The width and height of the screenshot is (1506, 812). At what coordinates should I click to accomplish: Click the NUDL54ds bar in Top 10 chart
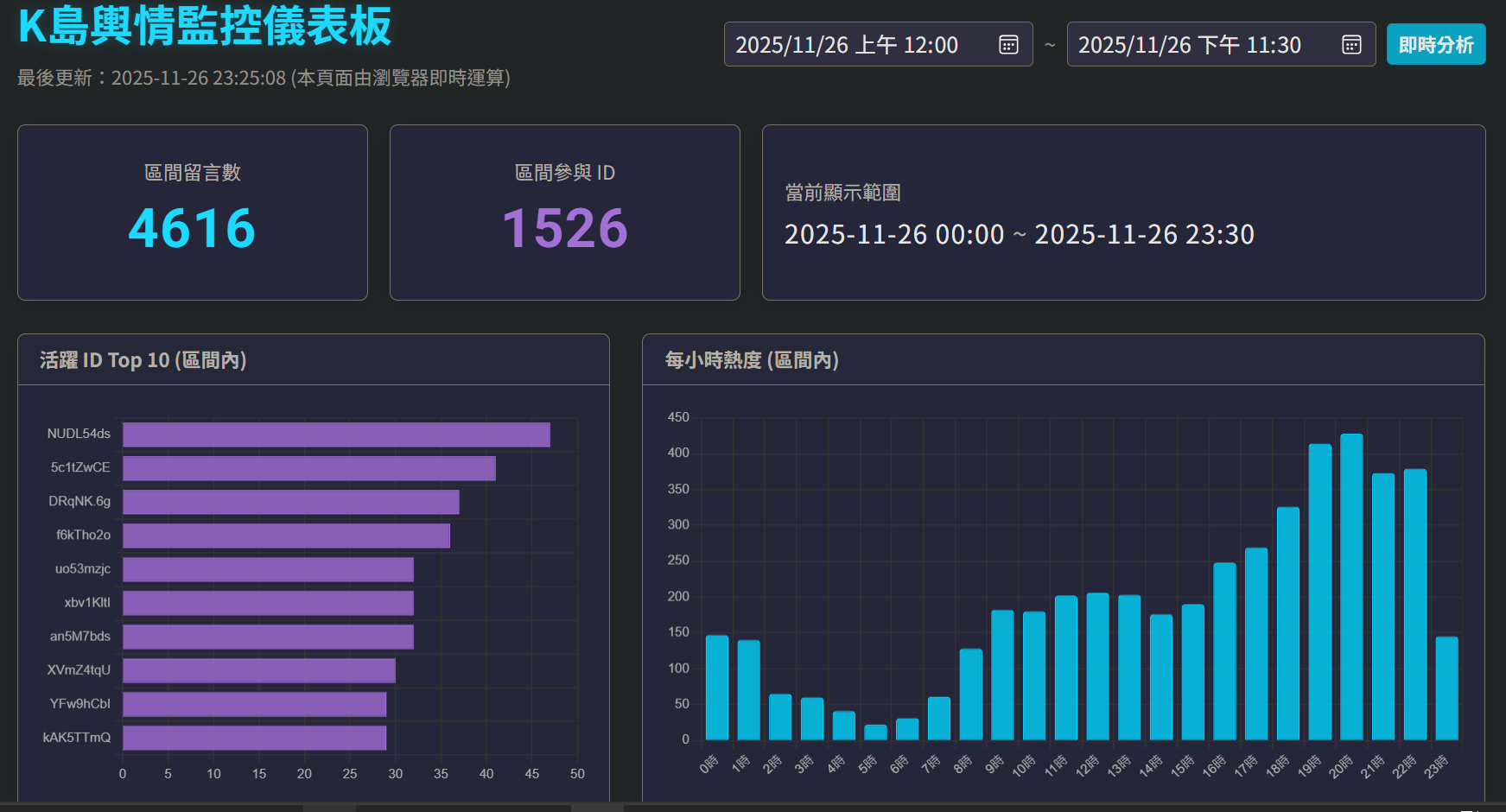point(336,435)
